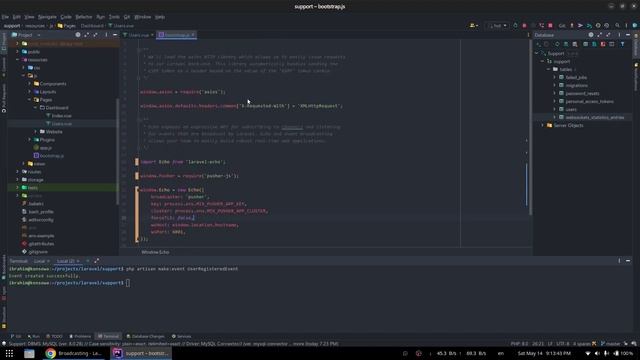Open the user account icon dropdown

[x=473, y=25]
